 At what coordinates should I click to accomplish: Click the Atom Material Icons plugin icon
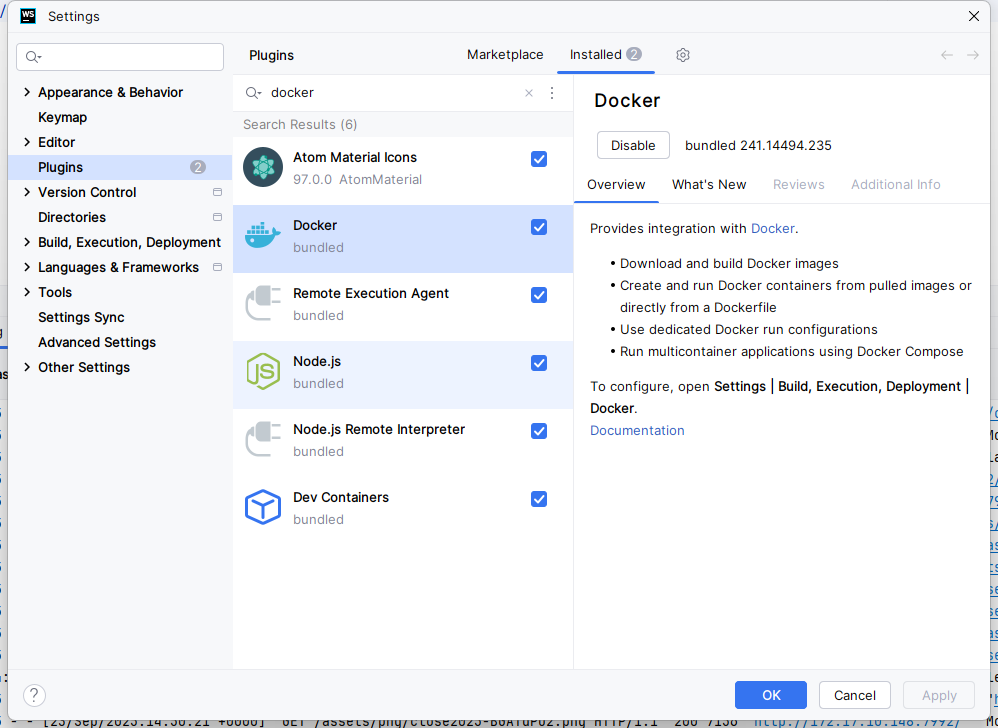coord(263,167)
